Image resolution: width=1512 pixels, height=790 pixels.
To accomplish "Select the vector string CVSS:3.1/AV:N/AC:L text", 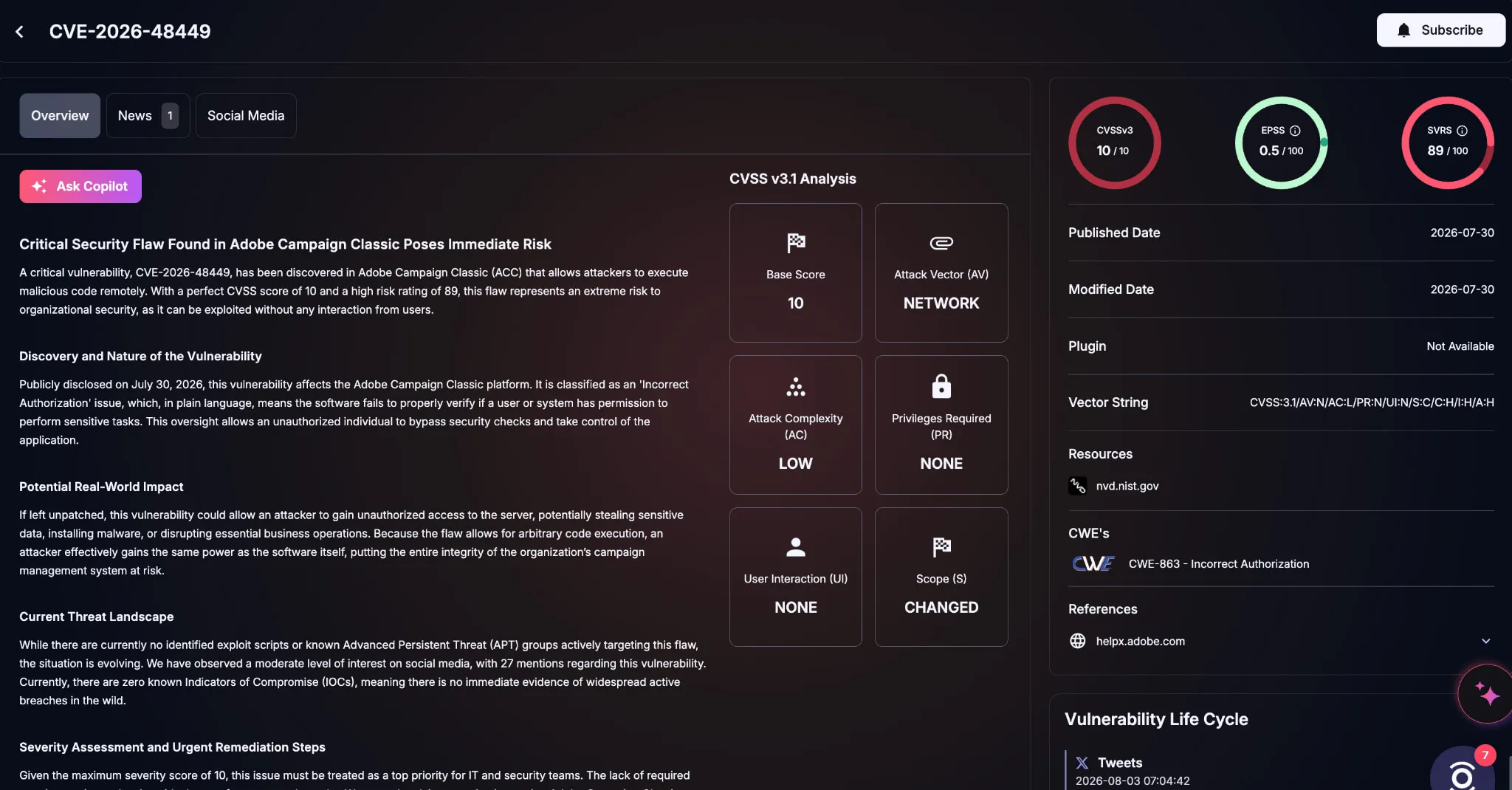I will click(1372, 402).
